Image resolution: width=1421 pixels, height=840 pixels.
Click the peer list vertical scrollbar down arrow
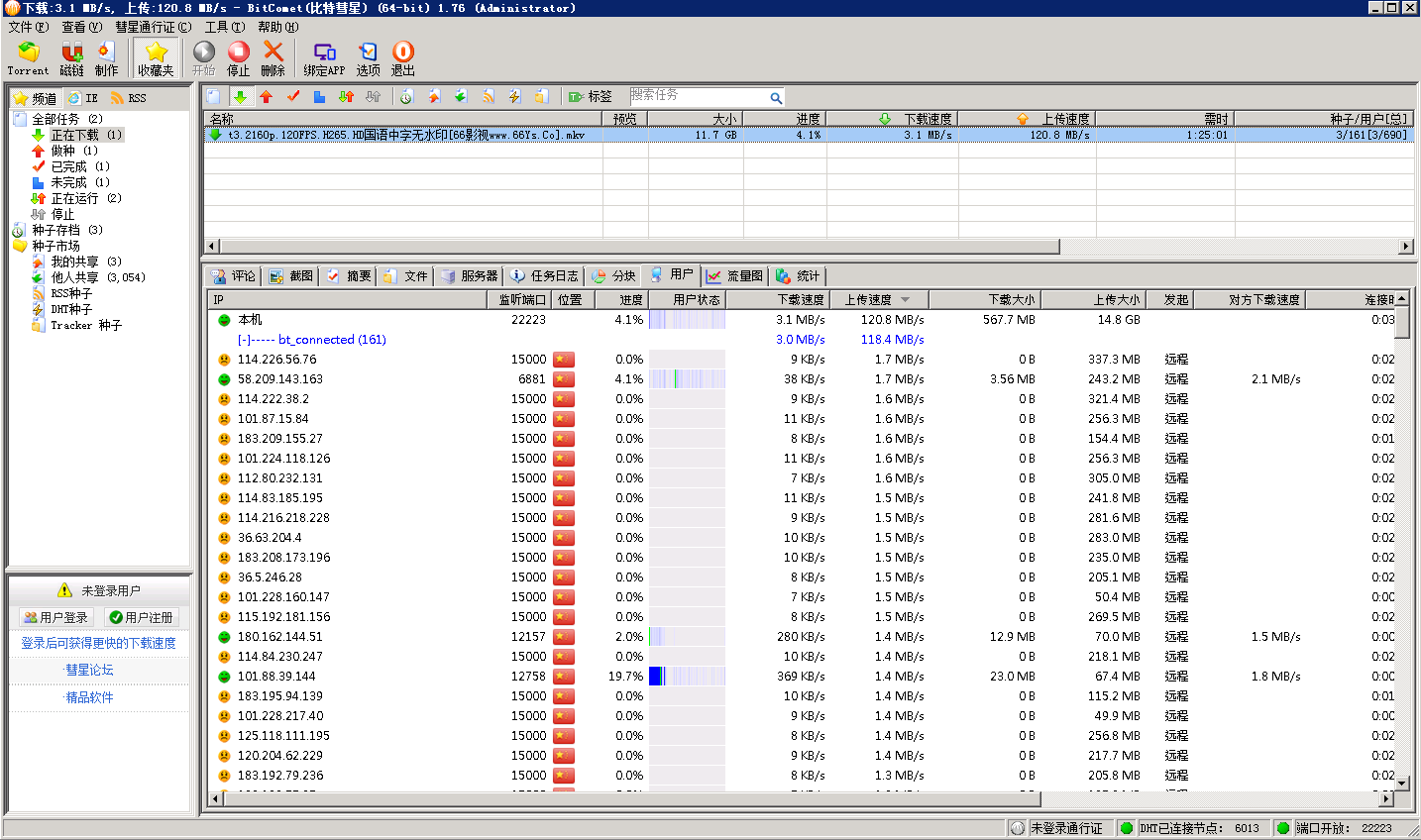tap(1401, 783)
